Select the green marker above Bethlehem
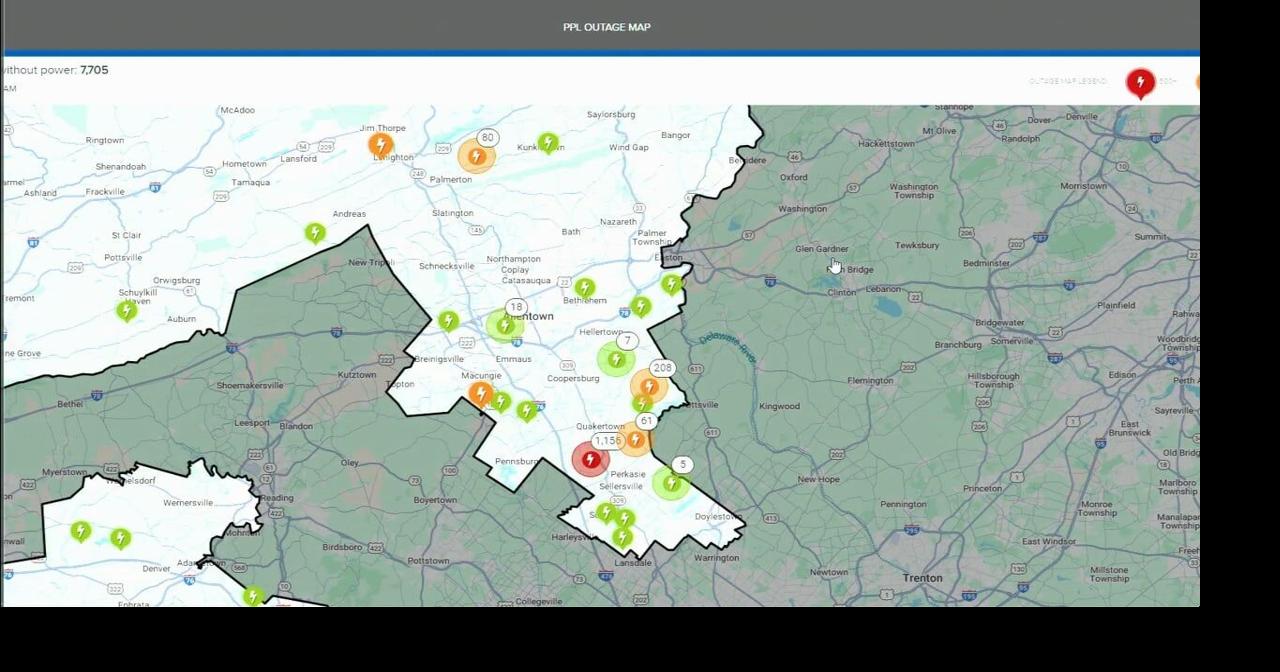Screen dimensions: 1280x672 [585, 289]
